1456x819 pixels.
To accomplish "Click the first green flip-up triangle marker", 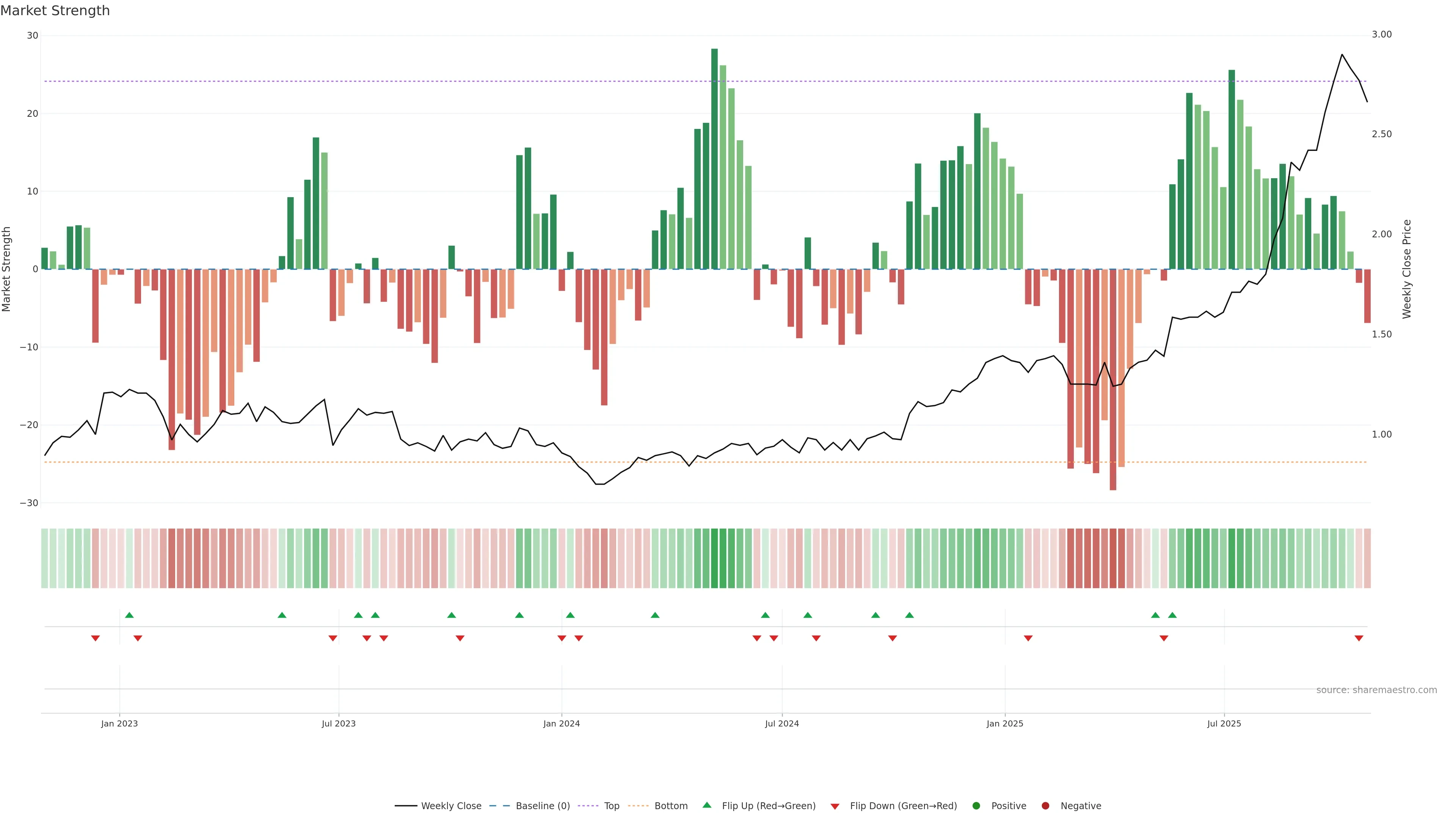I will pyautogui.click(x=129, y=615).
